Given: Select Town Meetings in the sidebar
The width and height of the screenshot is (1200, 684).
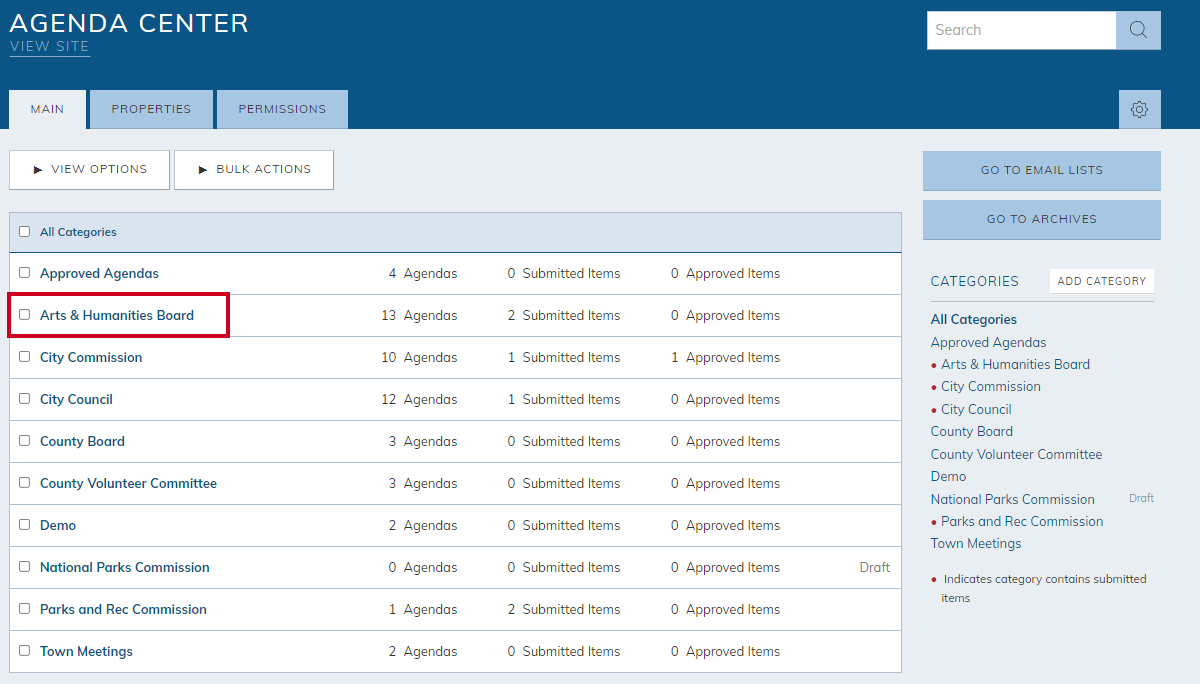Looking at the screenshot, I should 976,543.
